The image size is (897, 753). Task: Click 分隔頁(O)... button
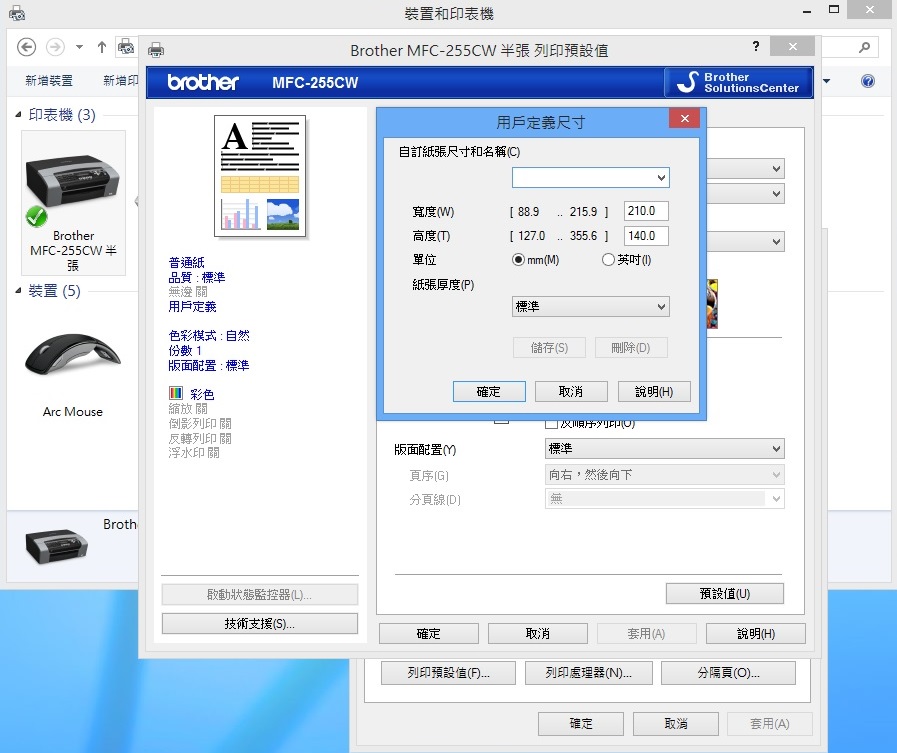728,673
